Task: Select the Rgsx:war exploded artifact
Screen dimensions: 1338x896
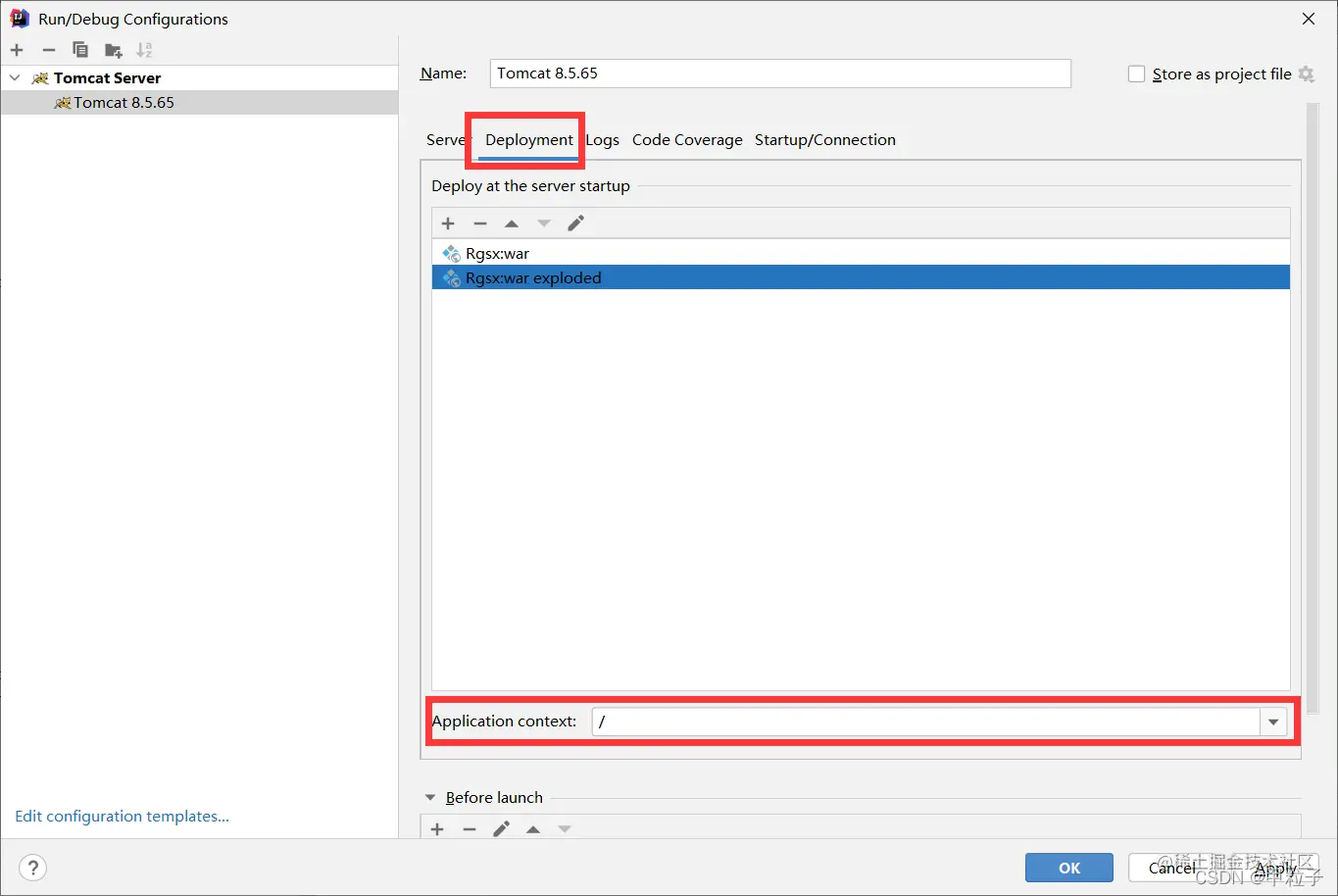Action: pos(861,277)
